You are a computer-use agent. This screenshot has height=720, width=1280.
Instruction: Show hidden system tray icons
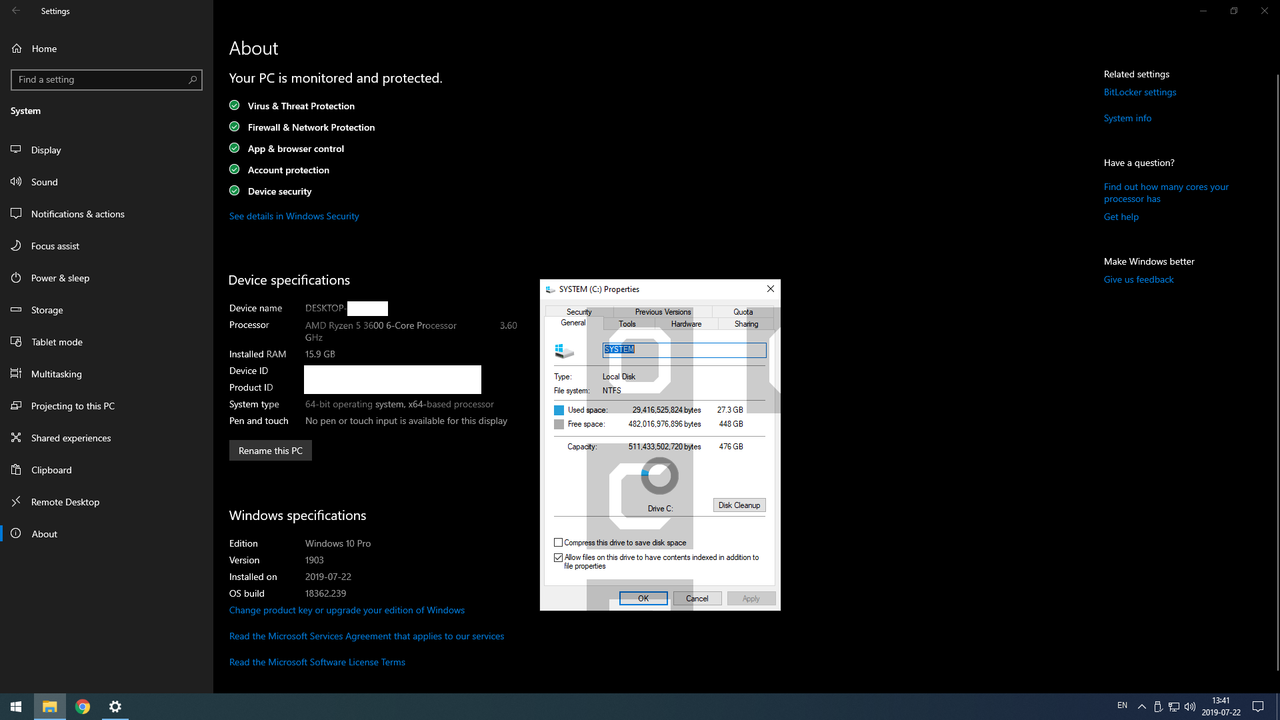pyautogui.click(x=1141, y=707)
